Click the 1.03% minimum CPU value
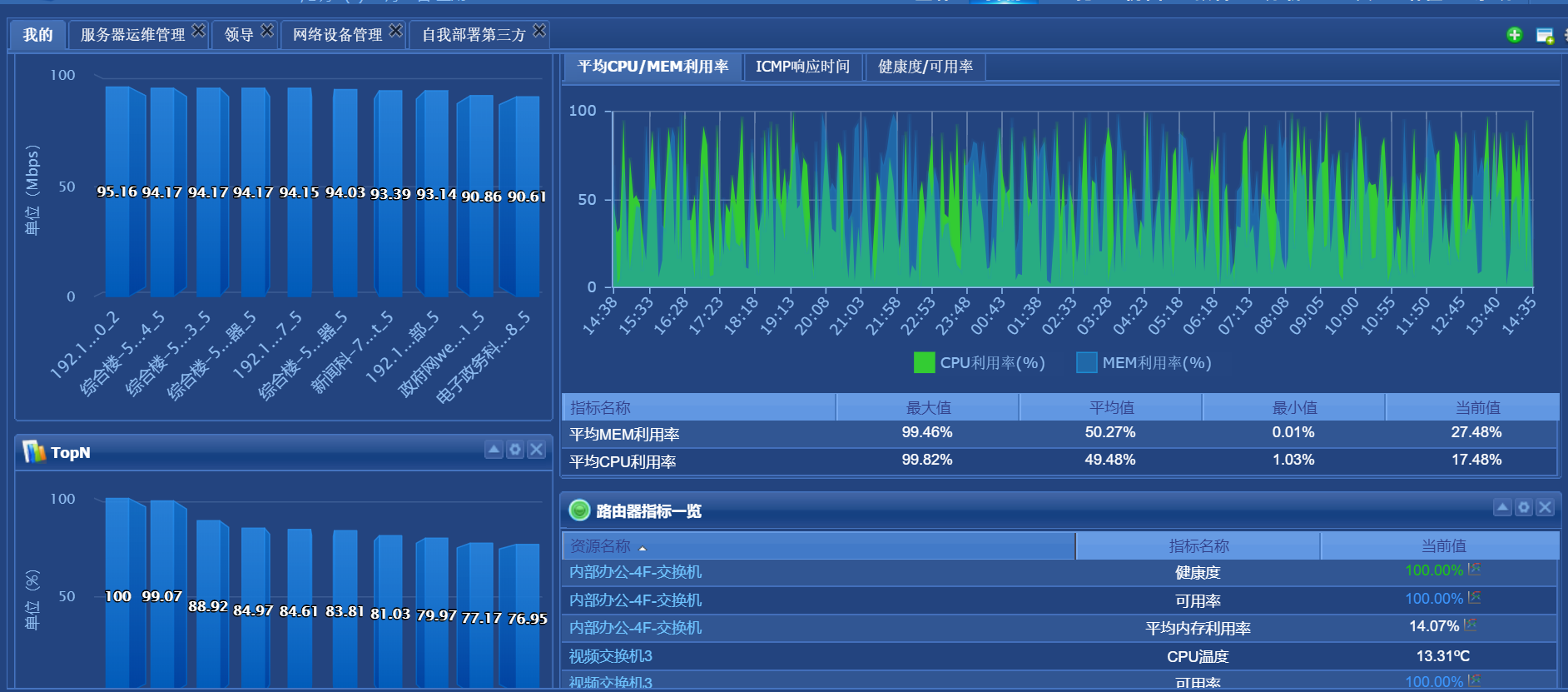Image resolution: width=1568 pixels, height=692 pixels. [x=1293, y=461]
